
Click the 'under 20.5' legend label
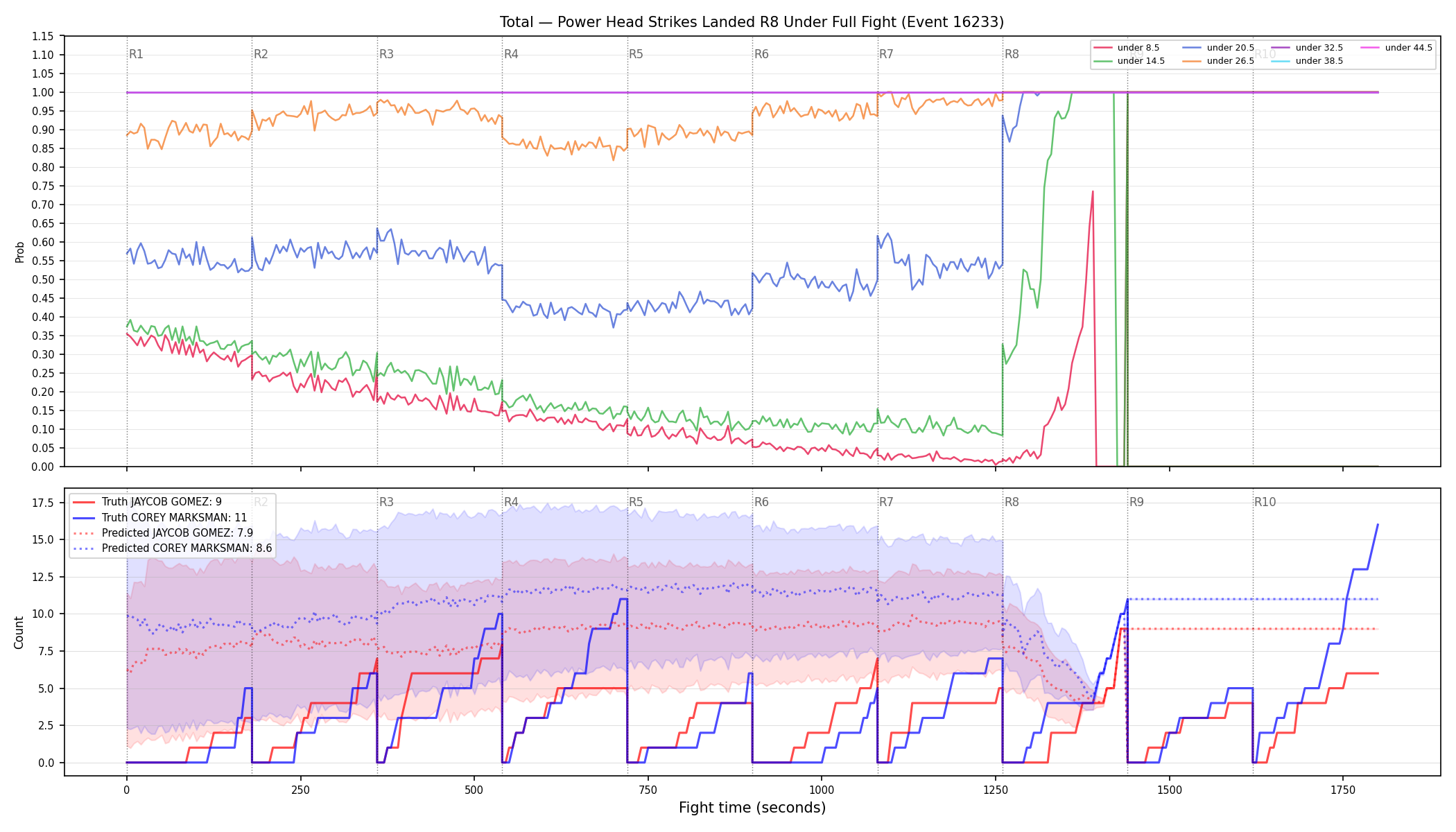tap(1230, 48)
